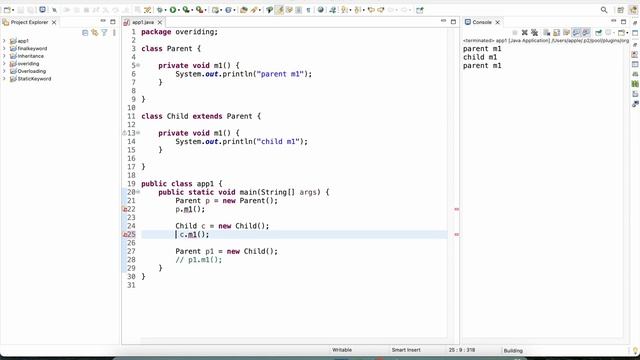Click the Coverage run icon in toolbar
Screen dimensions: 640x360
click(186, 10)
